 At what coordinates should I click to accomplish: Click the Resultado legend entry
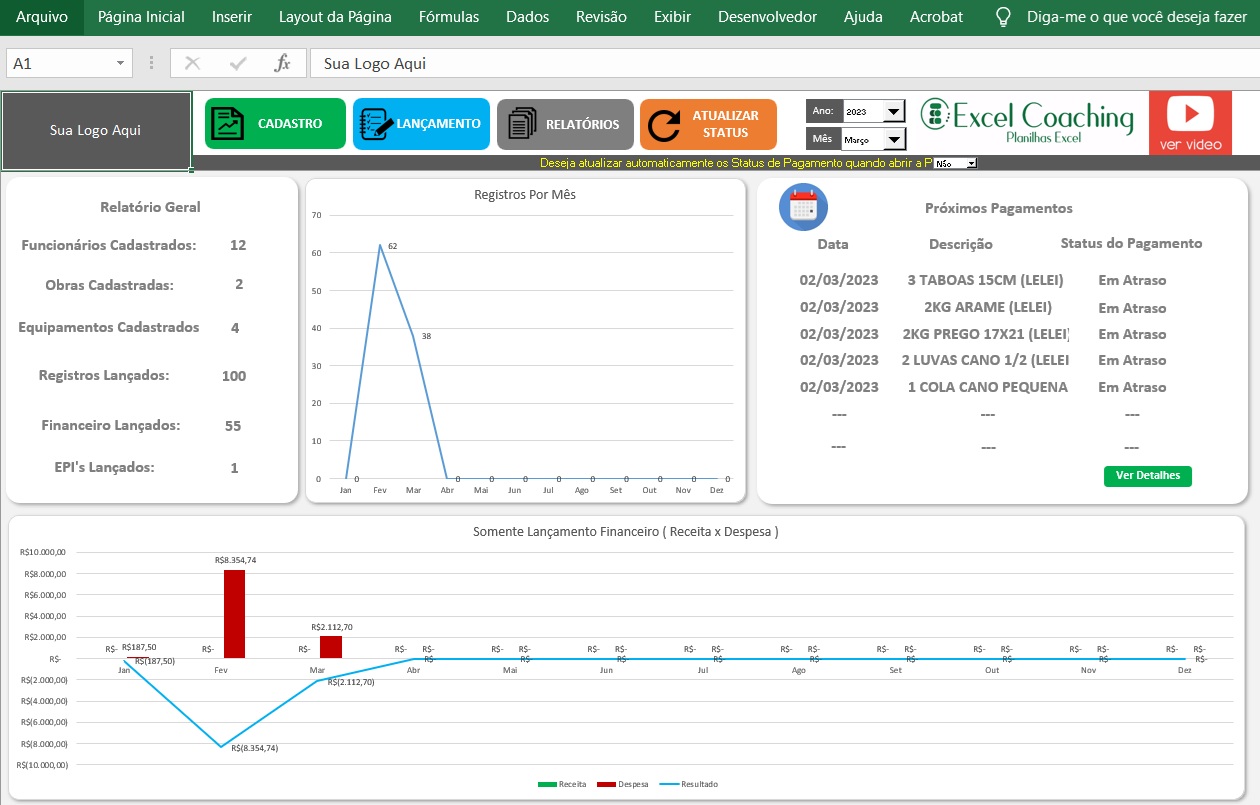(688, 784)
